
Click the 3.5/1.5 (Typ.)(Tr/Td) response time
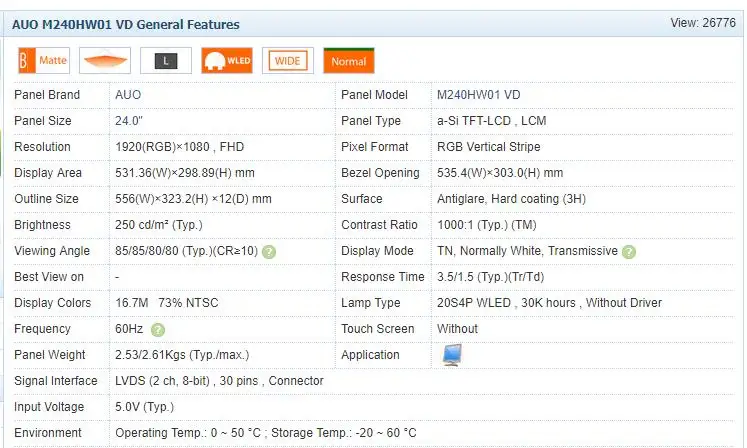(490, 277)
